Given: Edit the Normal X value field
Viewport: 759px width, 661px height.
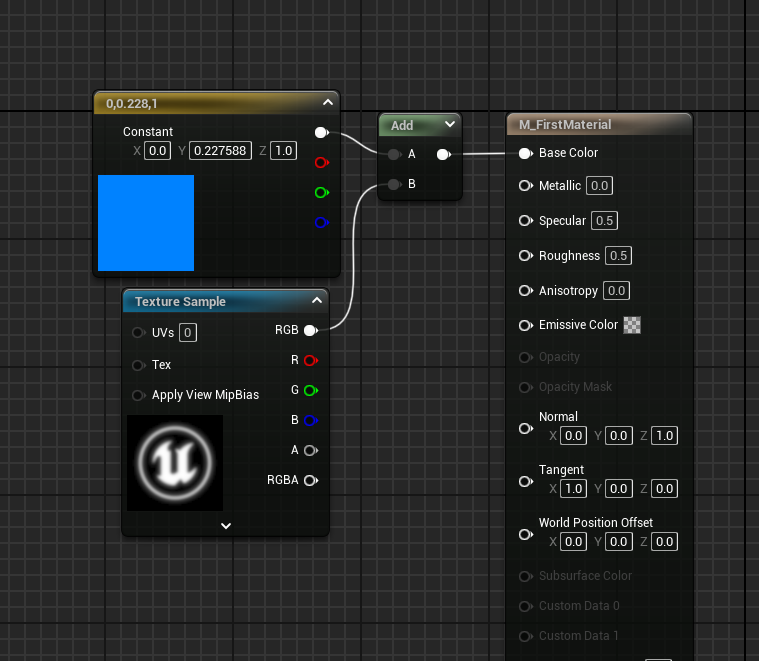Looking at the screenshot, I should 573,436.
